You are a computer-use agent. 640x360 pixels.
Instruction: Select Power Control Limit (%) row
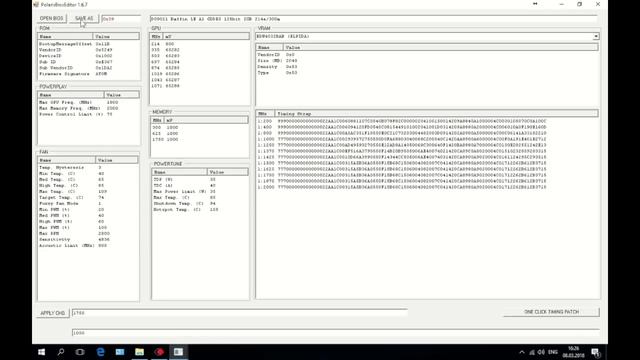pos(88,114)
